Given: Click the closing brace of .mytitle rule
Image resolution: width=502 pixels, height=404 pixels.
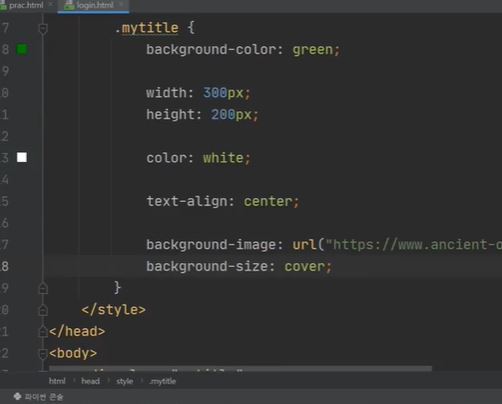Looking at the screenshot, I should (x=117, y=287).
